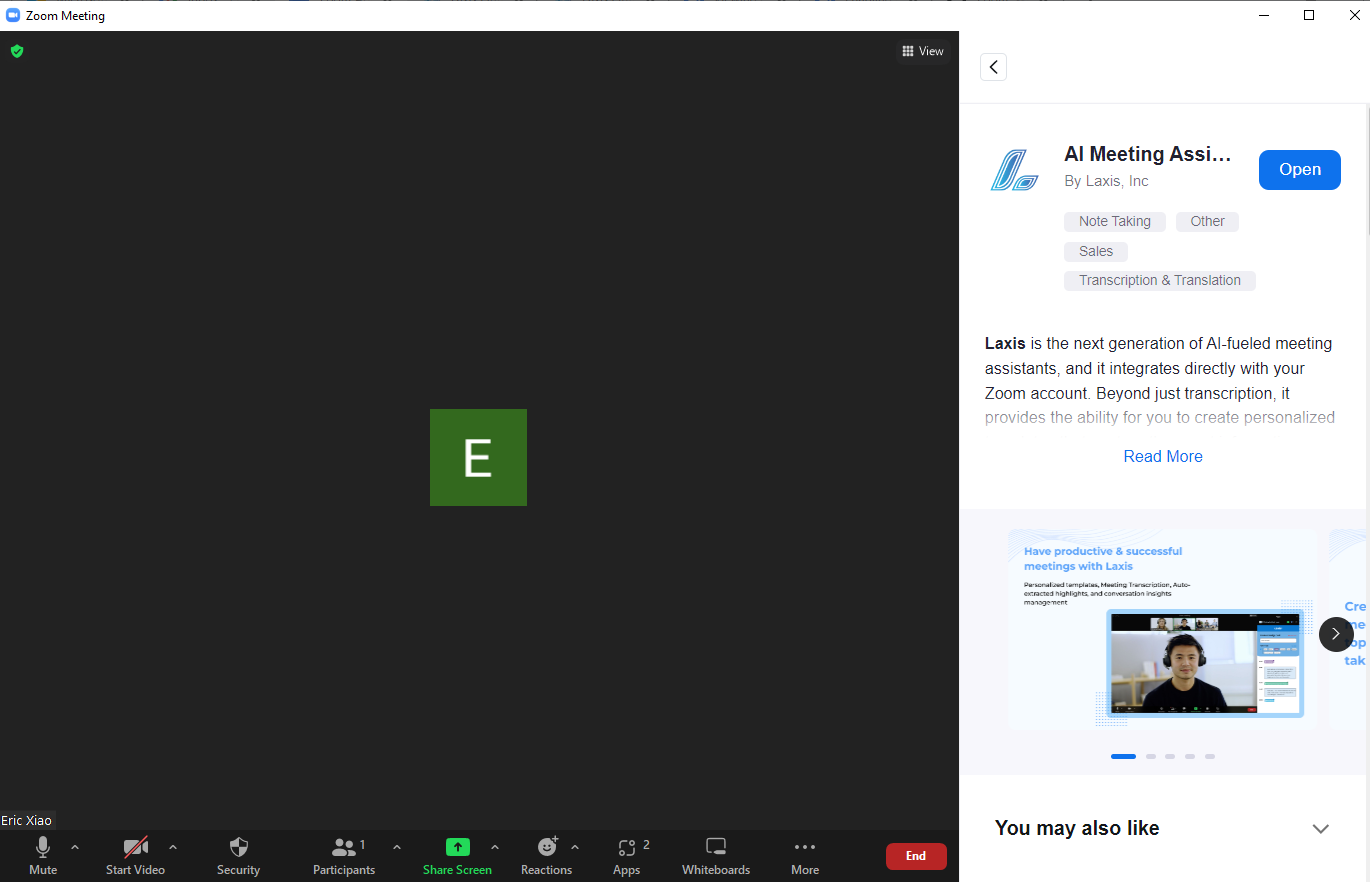Click AI Meeting Assi… app title
The height and width of the screenshot is (882, 1370).
pos(1148,154)
